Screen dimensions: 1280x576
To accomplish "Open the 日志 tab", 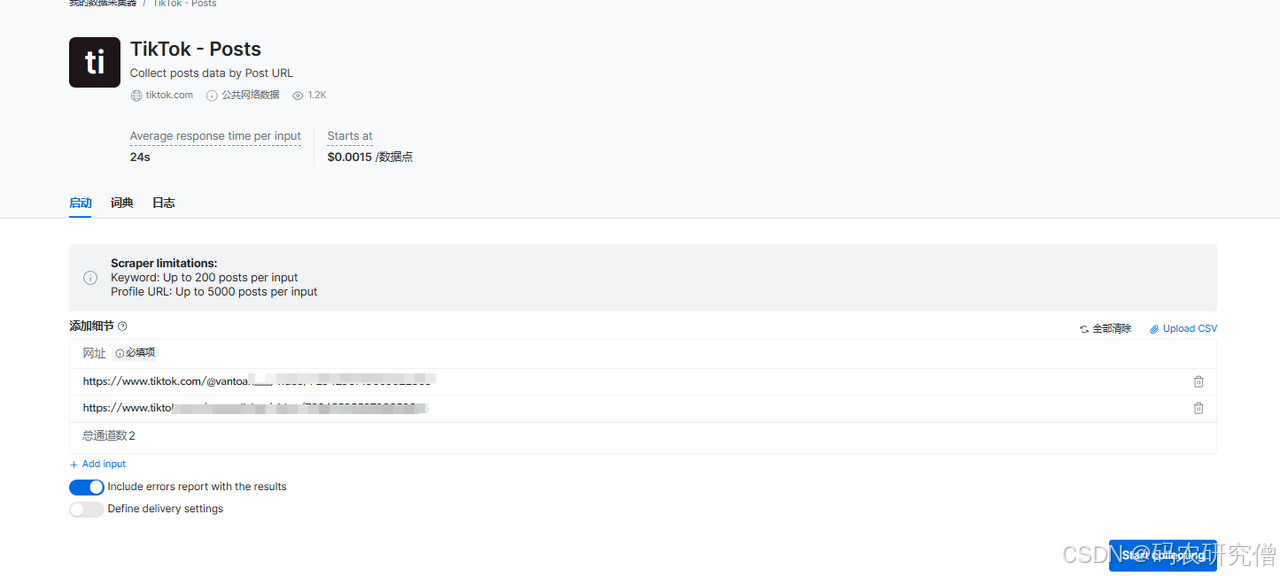I will 164,203.
